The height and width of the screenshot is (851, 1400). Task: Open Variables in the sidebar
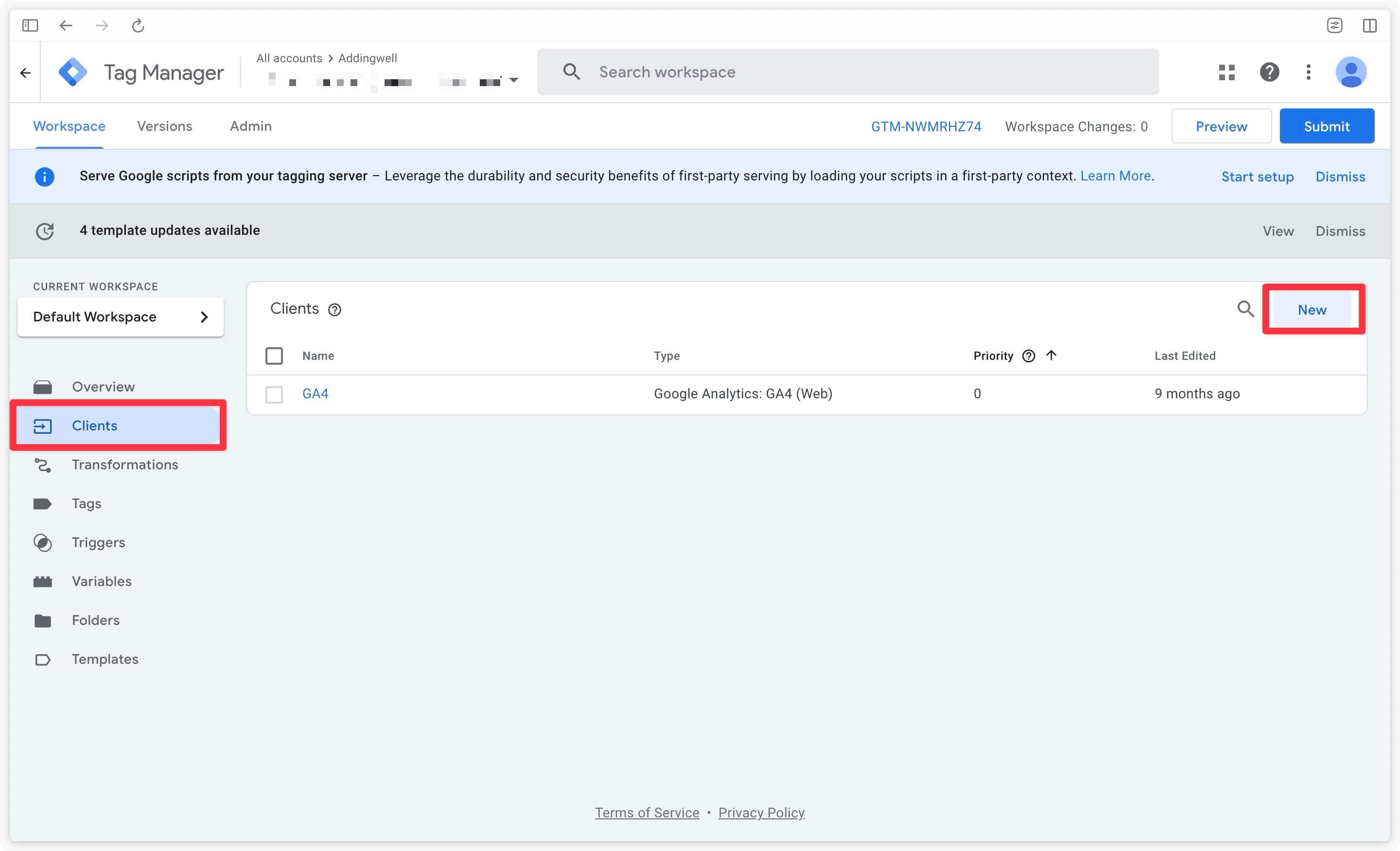click(102, 581)
